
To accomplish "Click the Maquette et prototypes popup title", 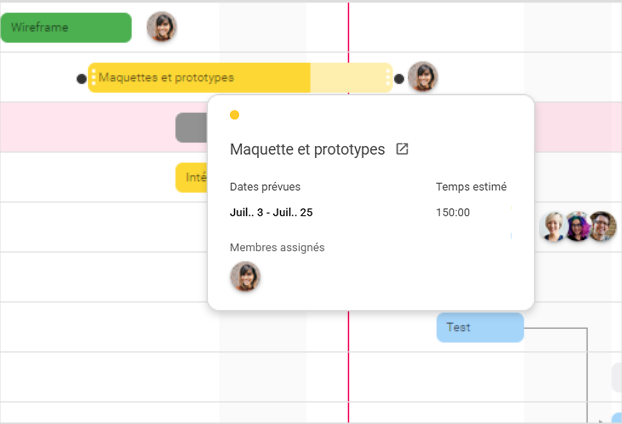I will coord(307,149).
